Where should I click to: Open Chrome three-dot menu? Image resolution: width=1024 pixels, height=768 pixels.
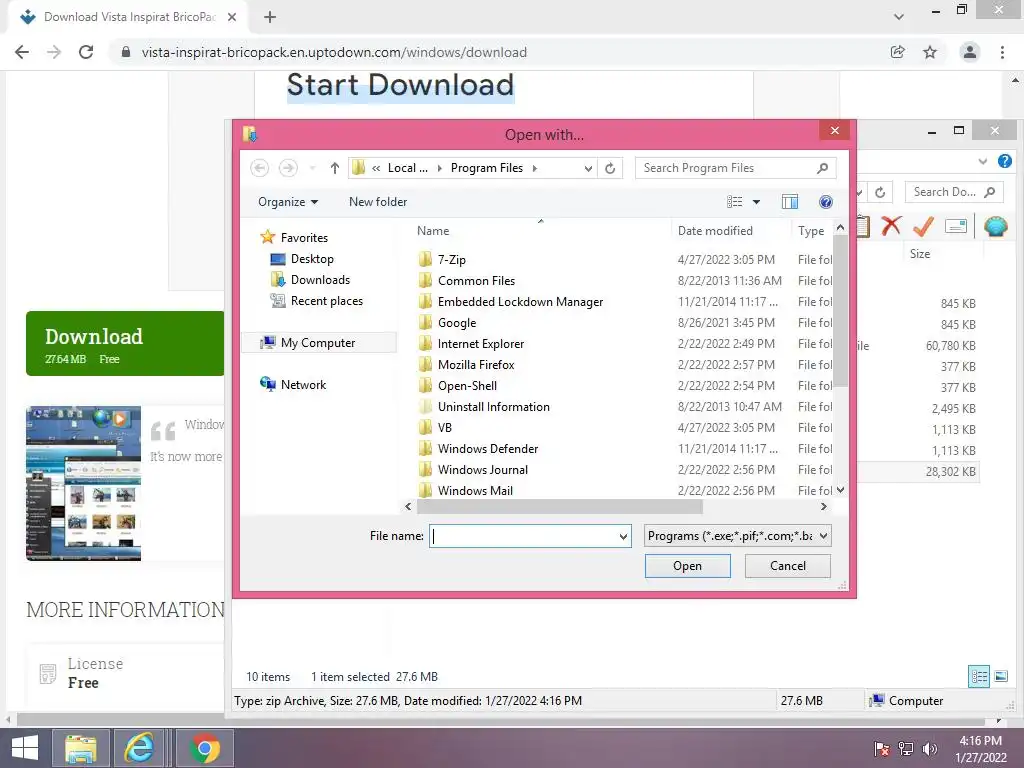click(1002, 52)
